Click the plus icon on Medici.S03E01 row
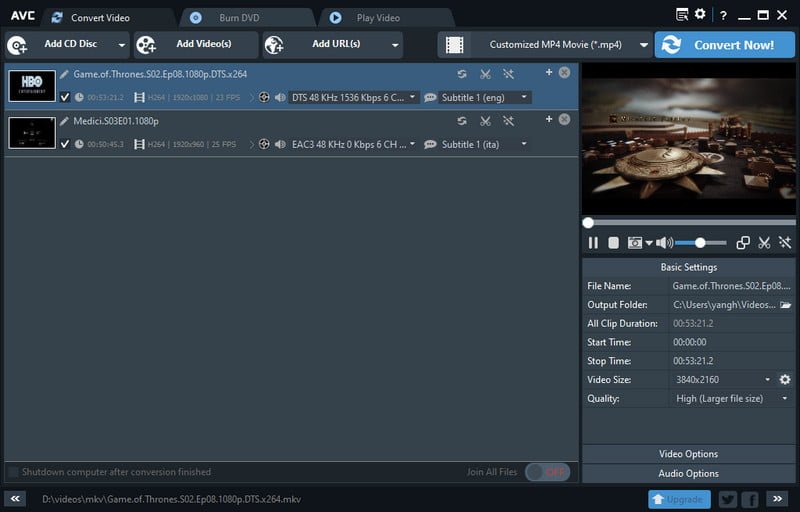The image size is (800, 512). [549, 119]
